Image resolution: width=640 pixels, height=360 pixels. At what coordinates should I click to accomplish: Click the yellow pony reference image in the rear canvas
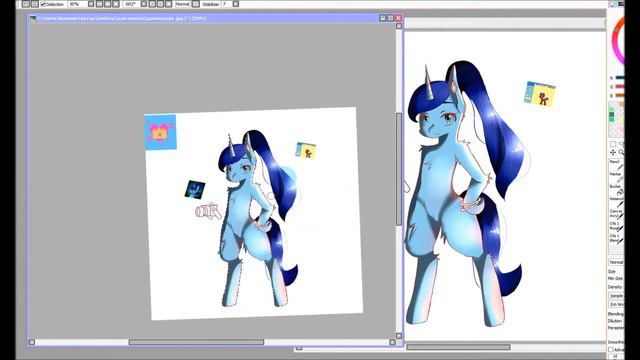coord(540,94)
